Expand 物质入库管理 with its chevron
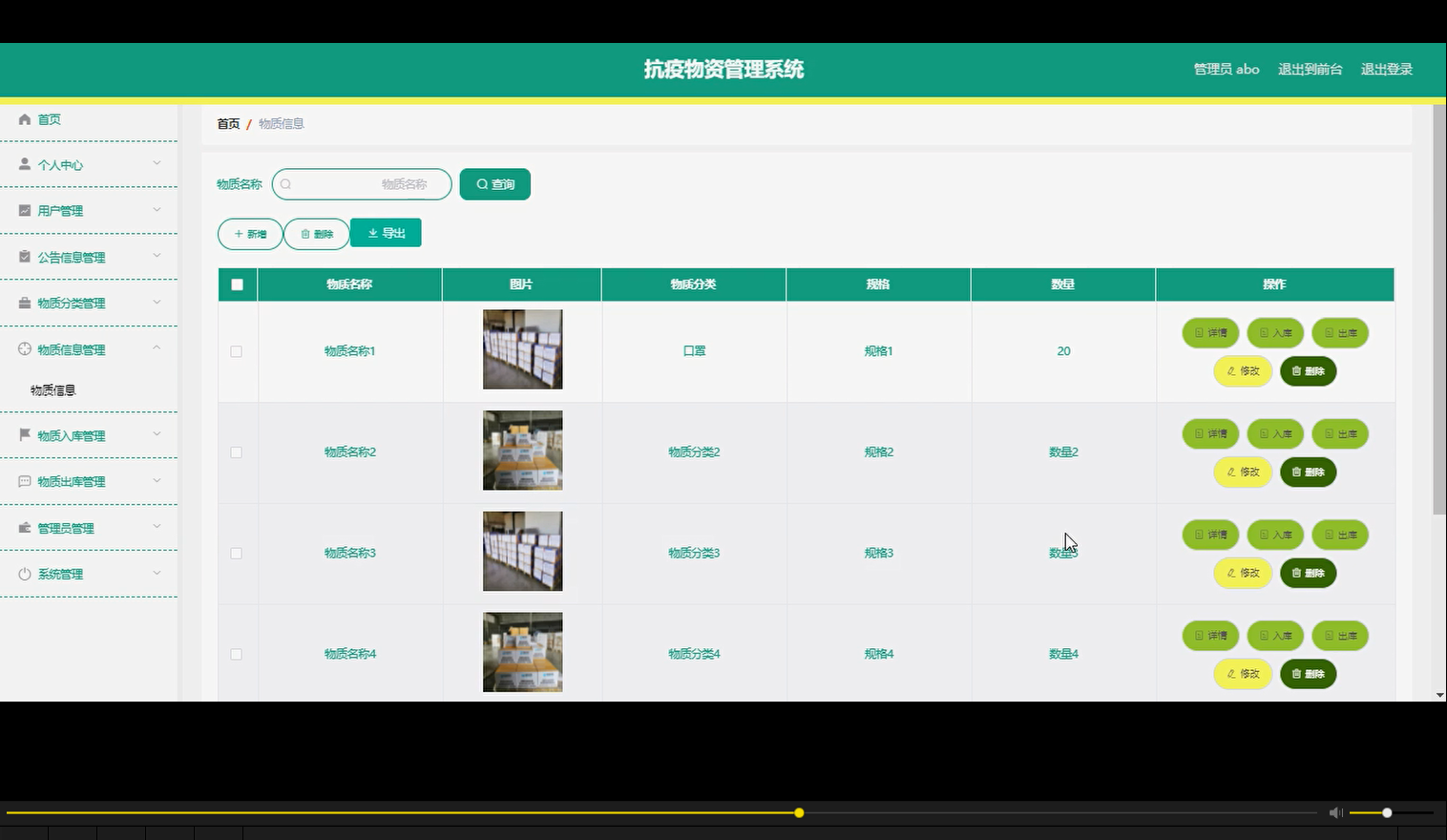 [x=157, y=434]
